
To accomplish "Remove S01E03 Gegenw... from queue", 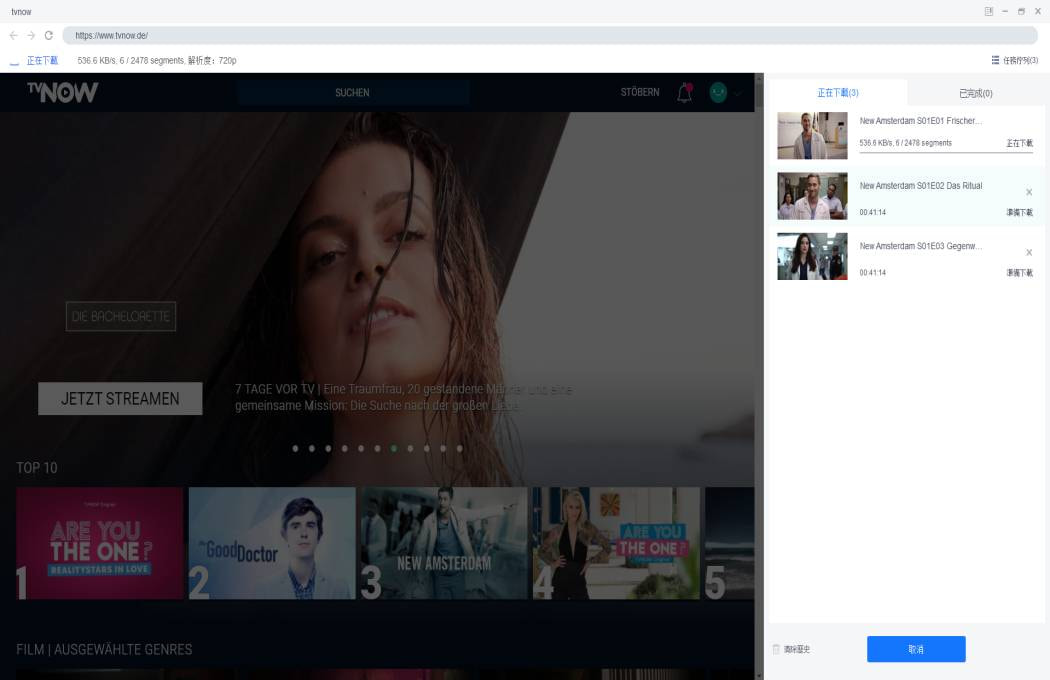I will (x=1029, y=253).
